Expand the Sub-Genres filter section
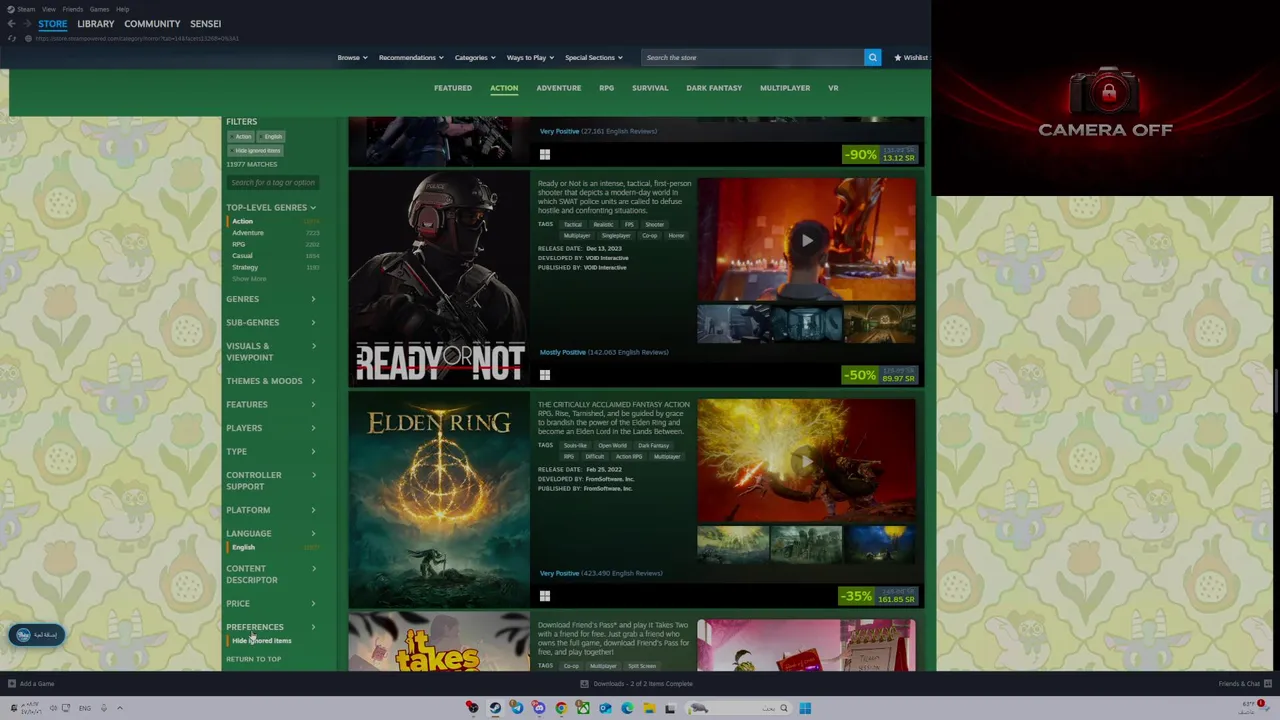The image size is (1280, 720). click(271, 322)
